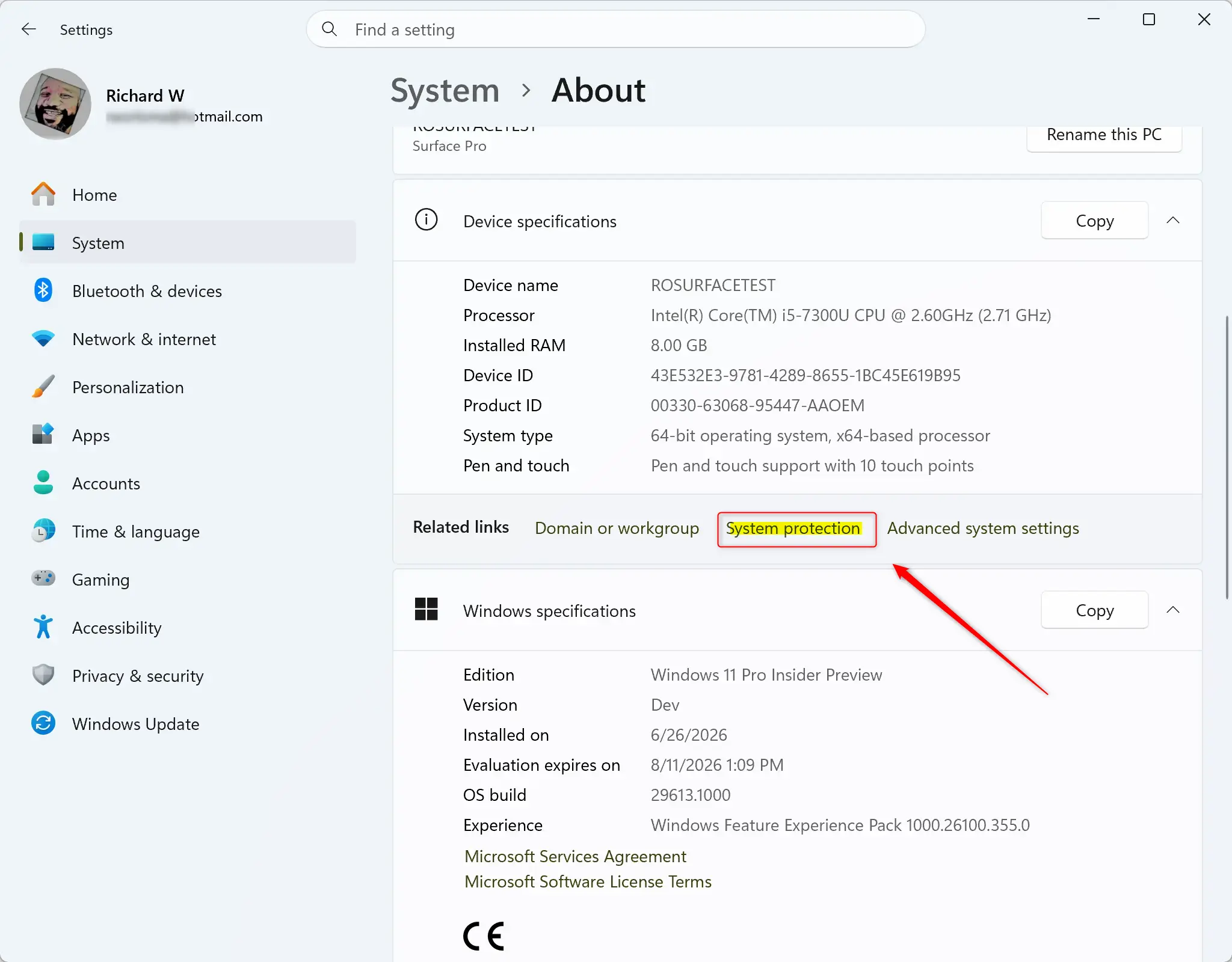The height and width of the screenshot is (962, 1232).
Task: Click the Intel Core i5-7300U processor value
Action: [x=851, y=315]
